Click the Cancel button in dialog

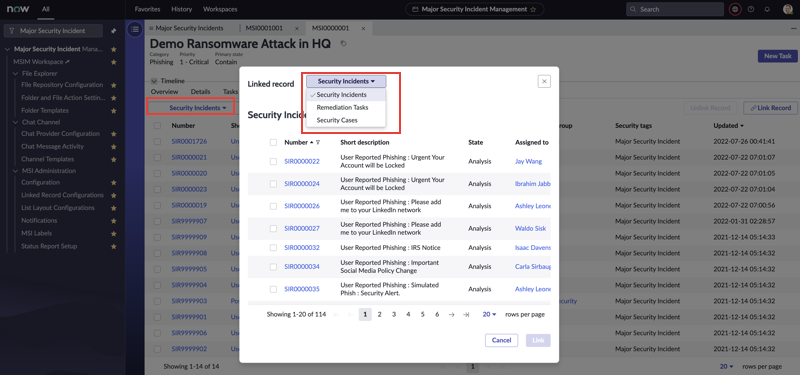(502, 340)
